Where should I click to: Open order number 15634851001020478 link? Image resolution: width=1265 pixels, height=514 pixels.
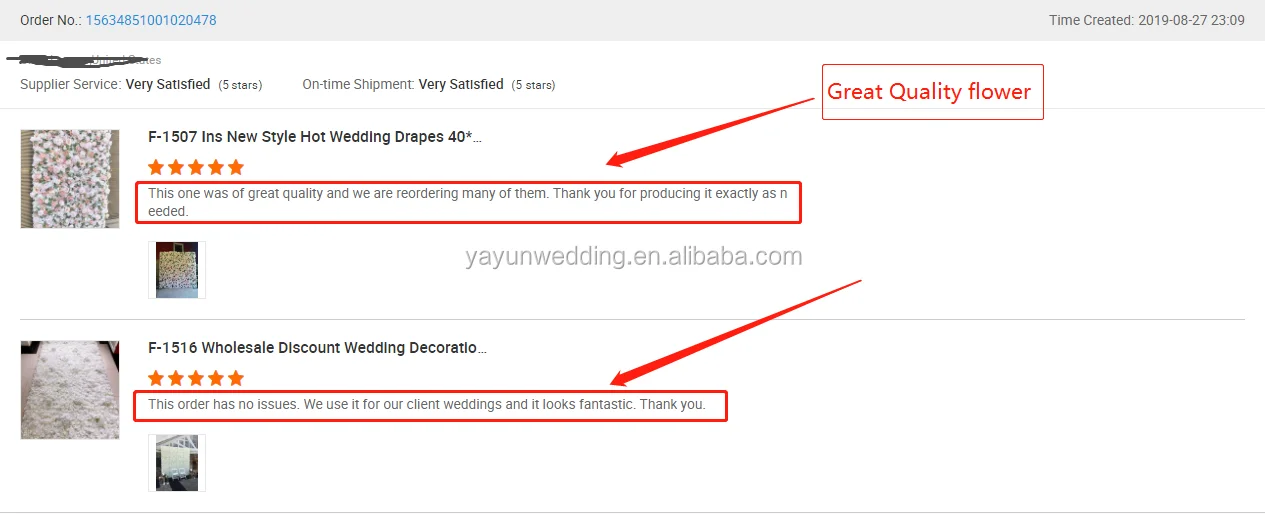(x=151, y=20)
